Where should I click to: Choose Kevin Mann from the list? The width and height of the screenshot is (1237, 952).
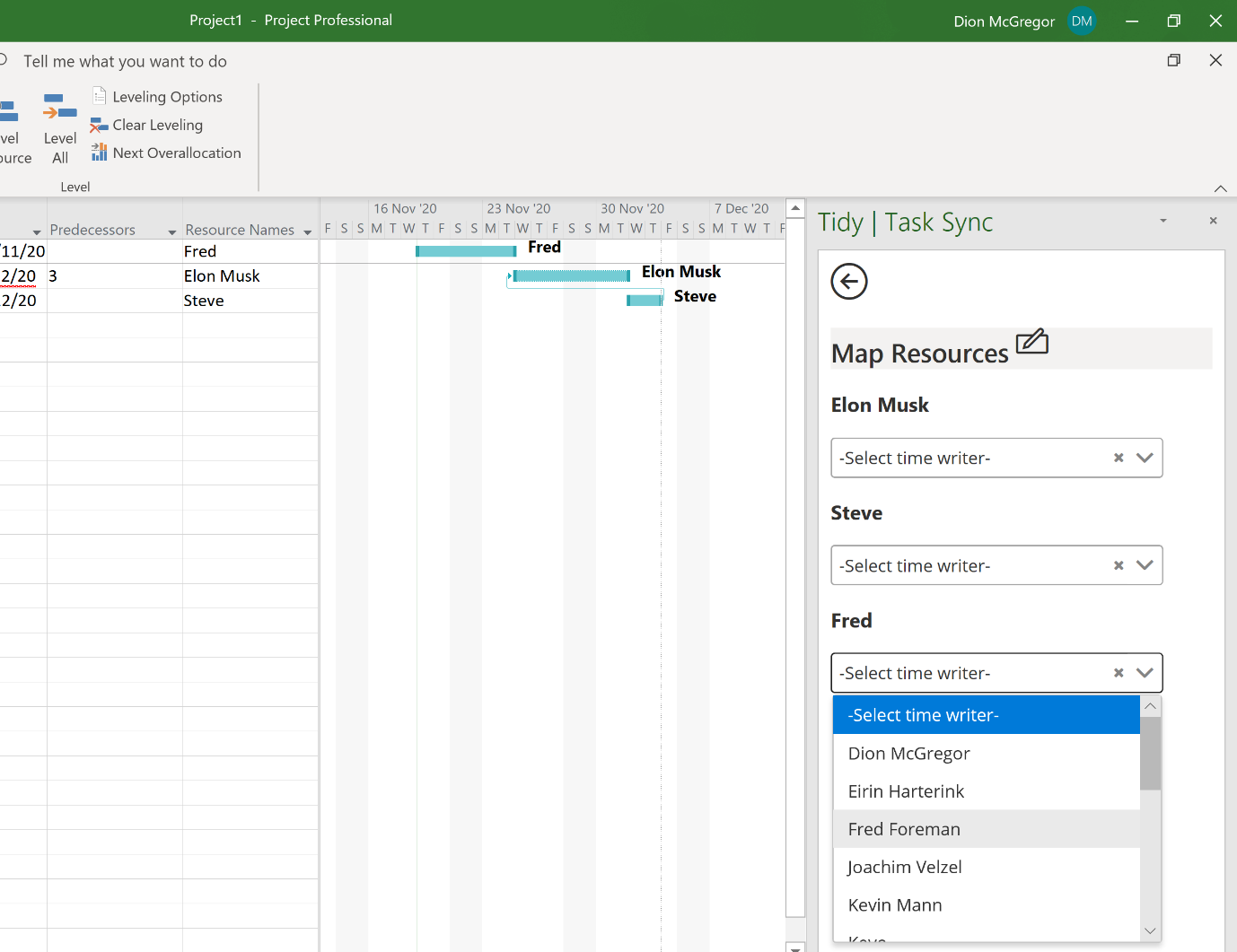[x=895, y=904]
